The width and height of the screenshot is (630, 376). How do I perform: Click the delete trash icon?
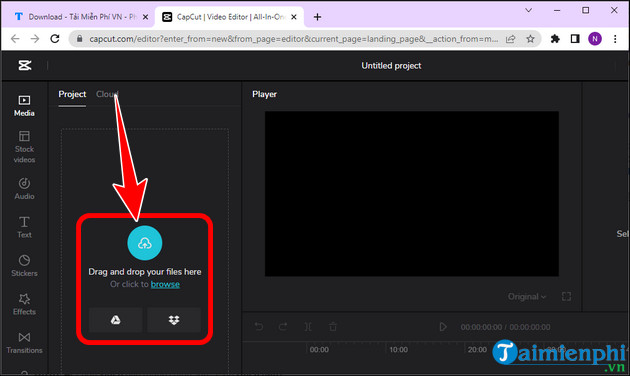[333, 327]
